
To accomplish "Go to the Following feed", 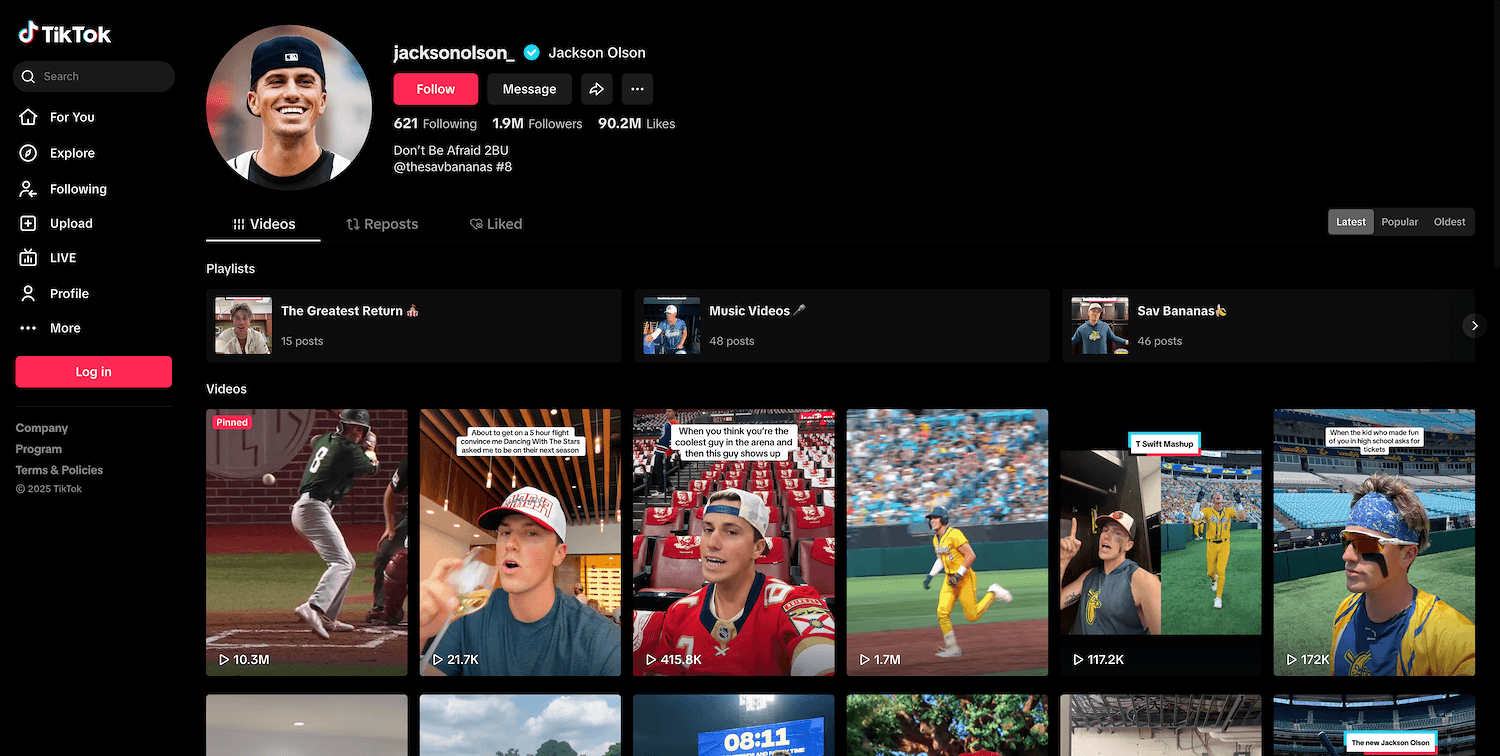I will tap(77, 189).
